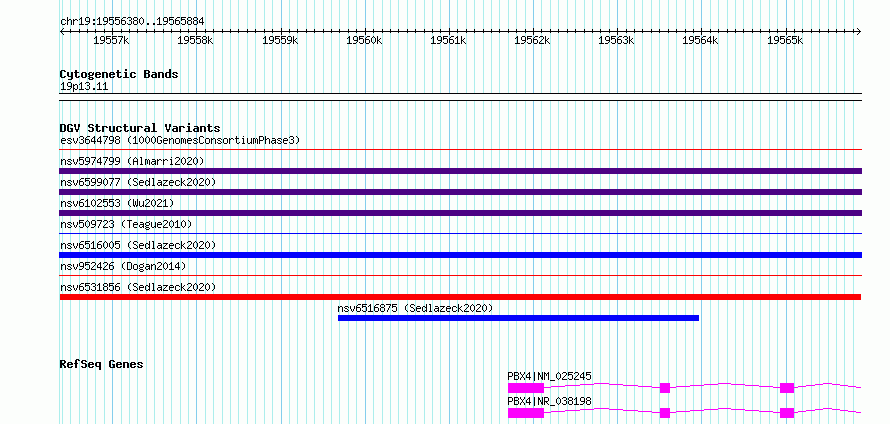Click the purple bar of nsv6102553
Viewport: 890px width, 424px height.
click(x=461, y=213)
